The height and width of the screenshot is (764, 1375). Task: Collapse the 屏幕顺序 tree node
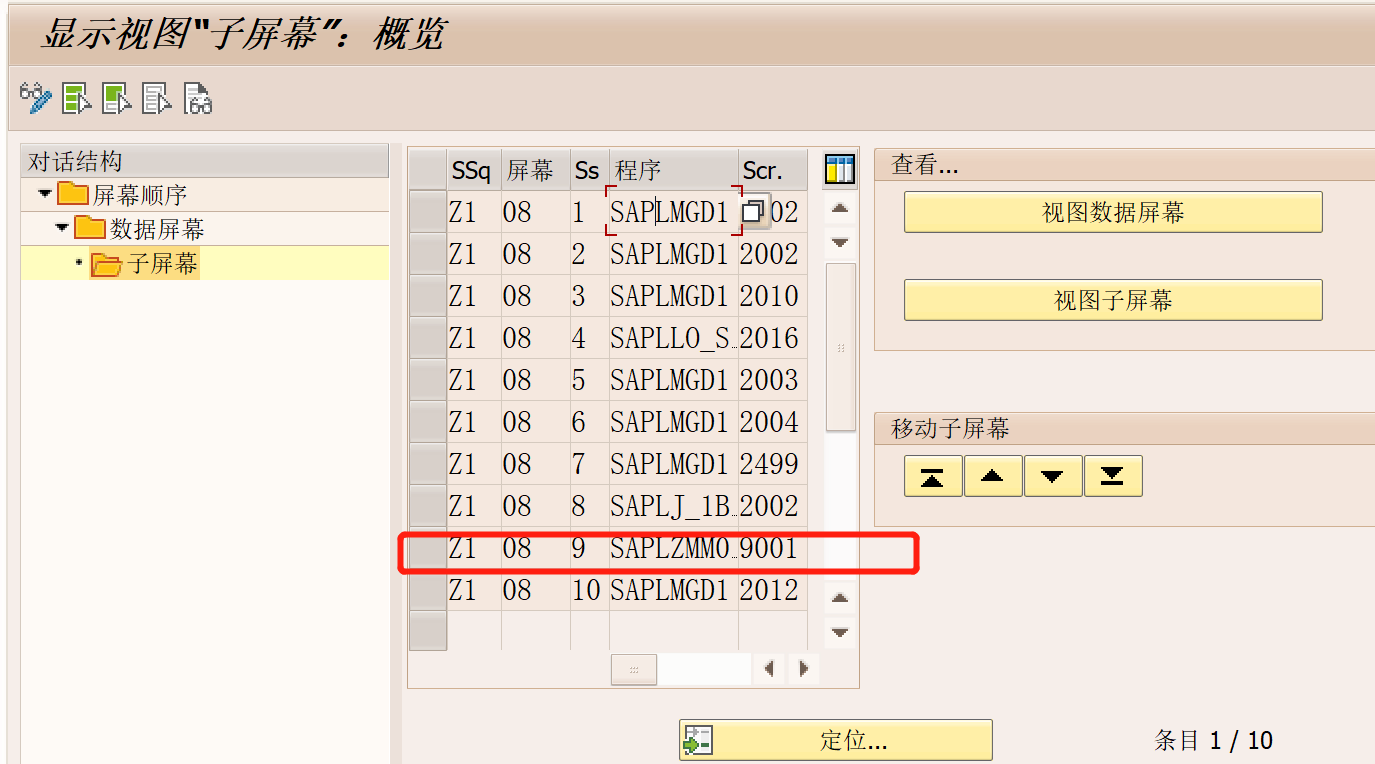coord(44,193)
